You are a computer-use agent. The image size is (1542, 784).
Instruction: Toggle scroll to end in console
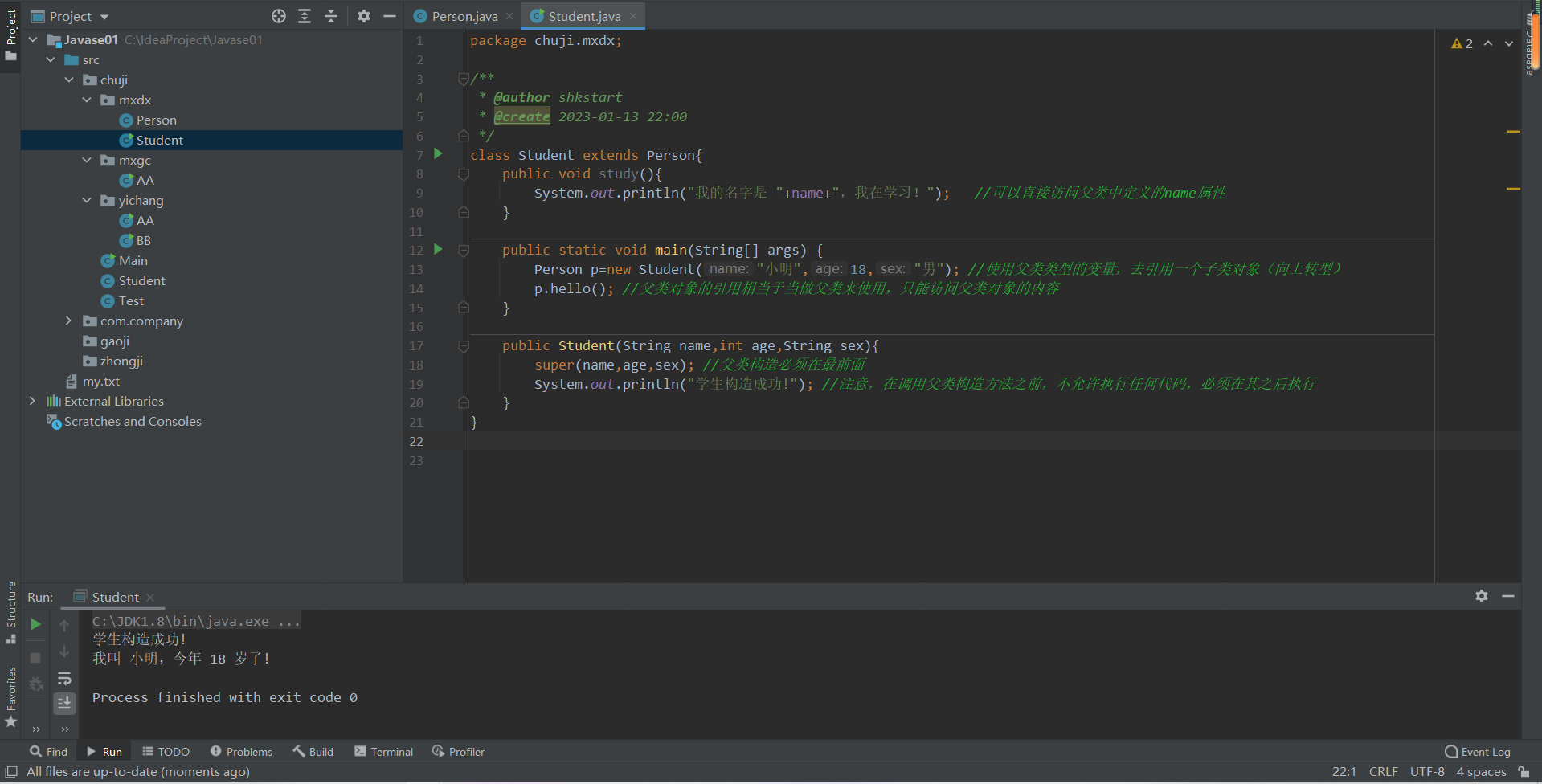[64, 704]
